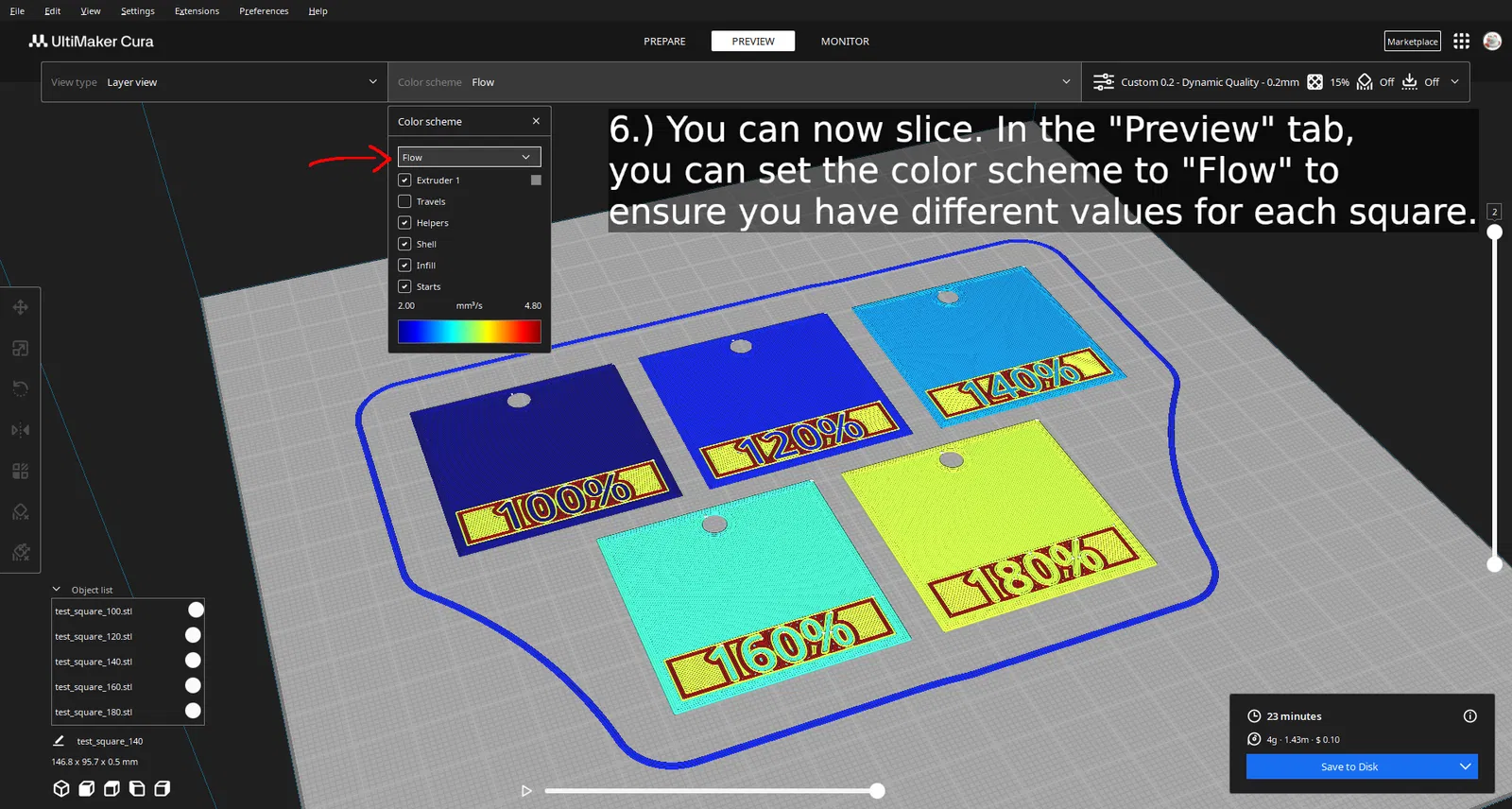Switch to the PREPARE stage
The width and height of the screenshot is (1512, 809).
pos(664,42)
